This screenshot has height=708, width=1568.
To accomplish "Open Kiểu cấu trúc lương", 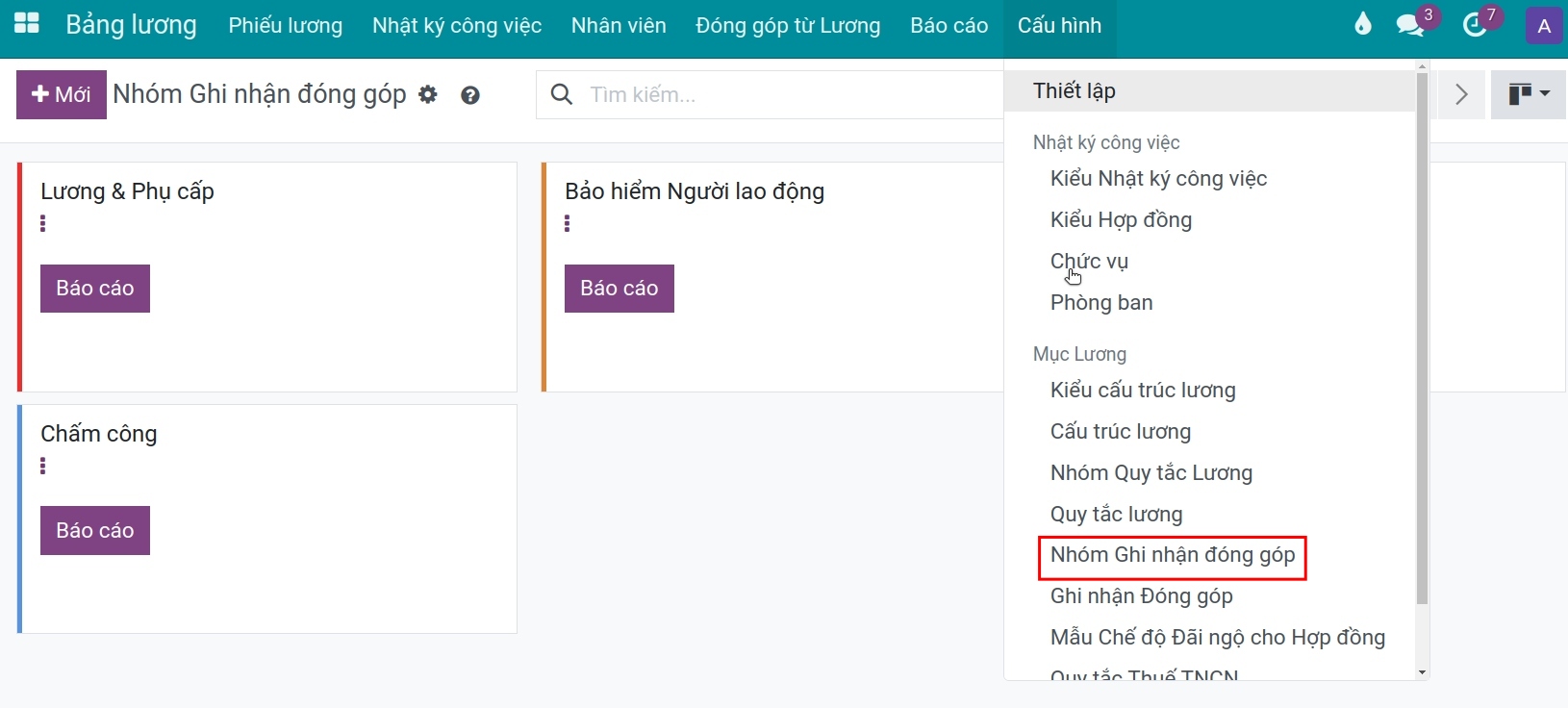I will pos(1143,391).
